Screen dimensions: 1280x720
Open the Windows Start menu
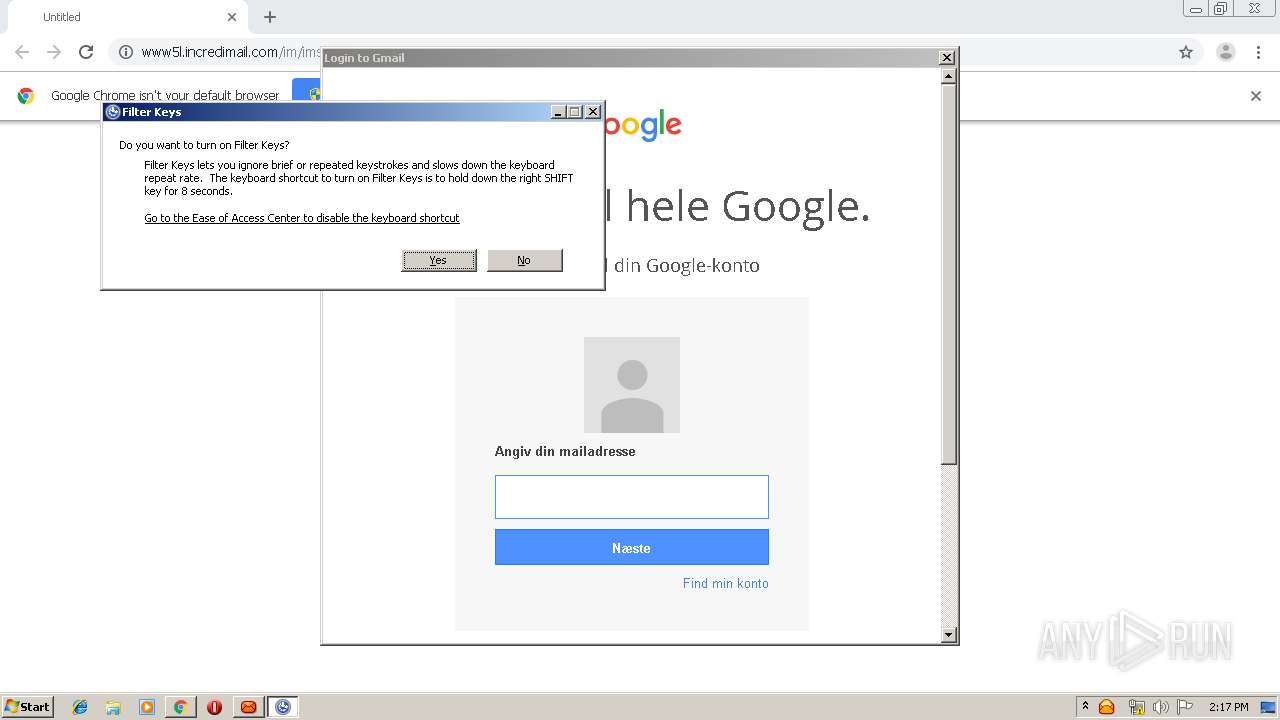[x=28, y=706]
